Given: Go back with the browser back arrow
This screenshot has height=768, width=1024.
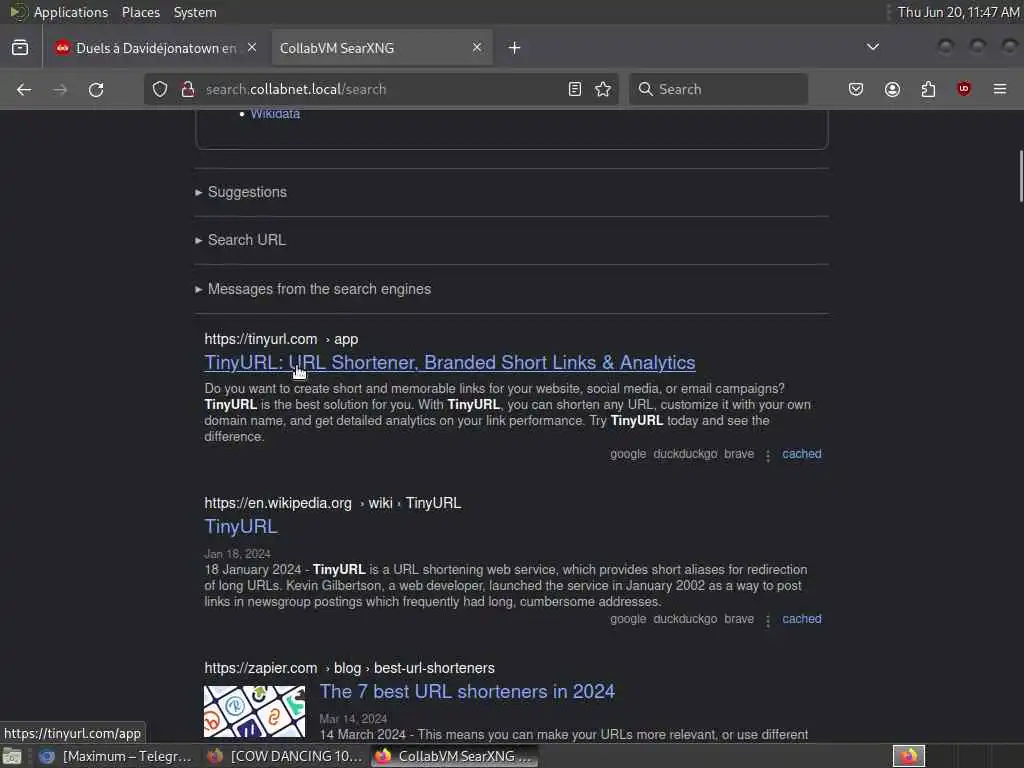Looking at the screenshot, I should [24, 89].
